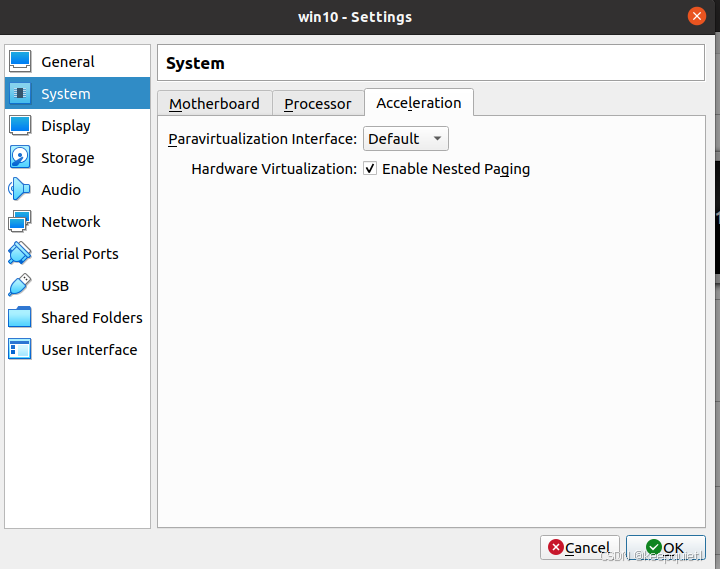Image resolution: width=720 pixels, height=569 pixels.
Task: Switch to the Motherboard tab
Action: tap(214, 104)
